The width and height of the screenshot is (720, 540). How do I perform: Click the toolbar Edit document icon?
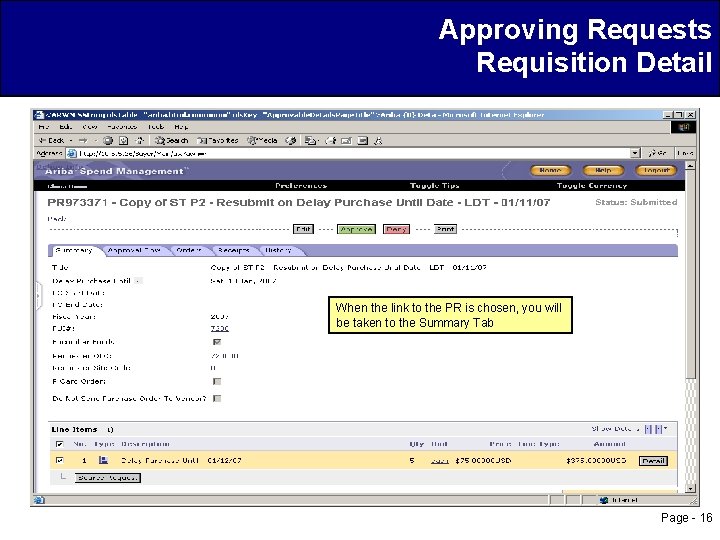point(346,141)
